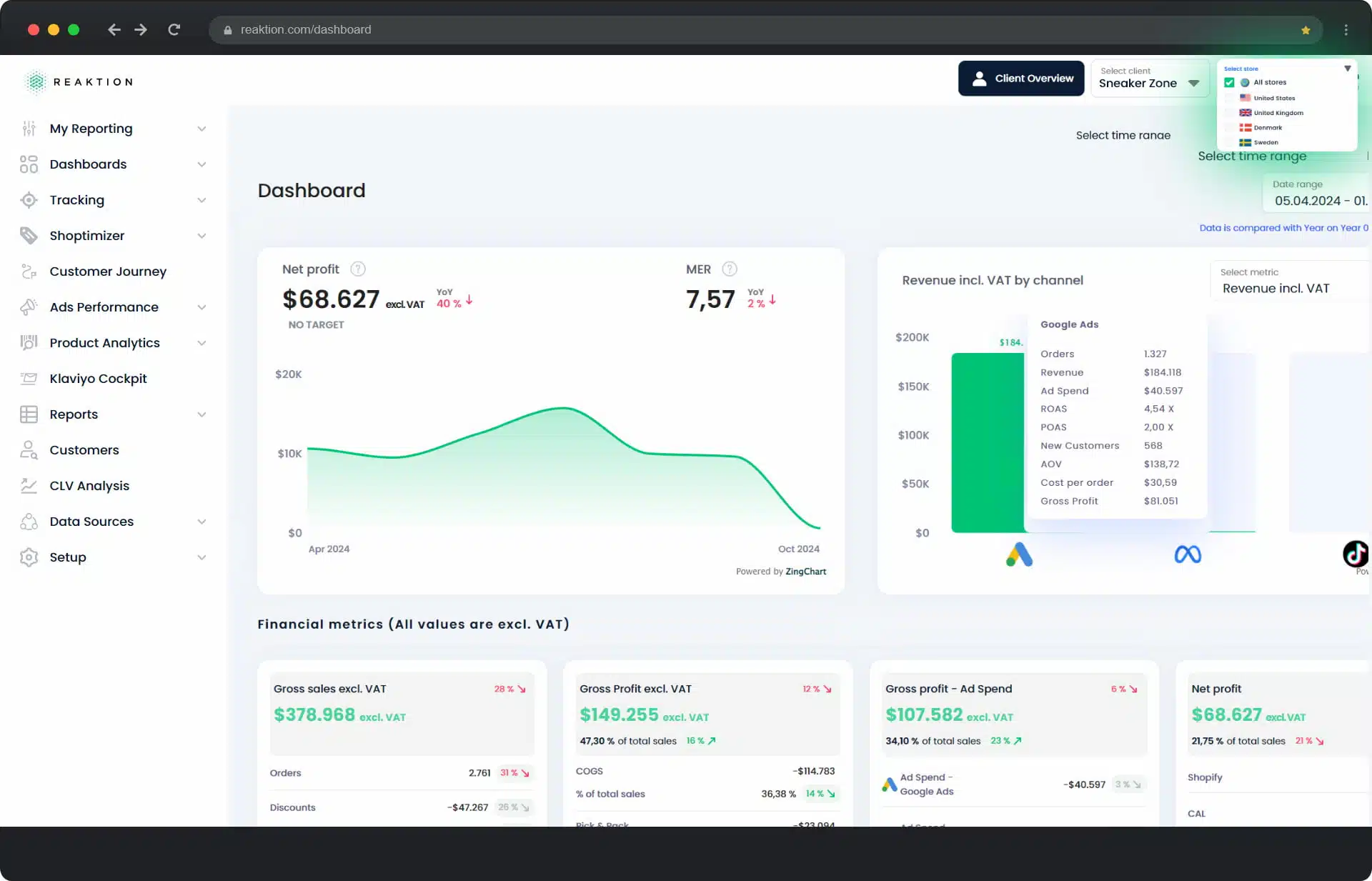
Task: Open the Sneaker Zone client dropdown
Action: tap(1150, 77)
